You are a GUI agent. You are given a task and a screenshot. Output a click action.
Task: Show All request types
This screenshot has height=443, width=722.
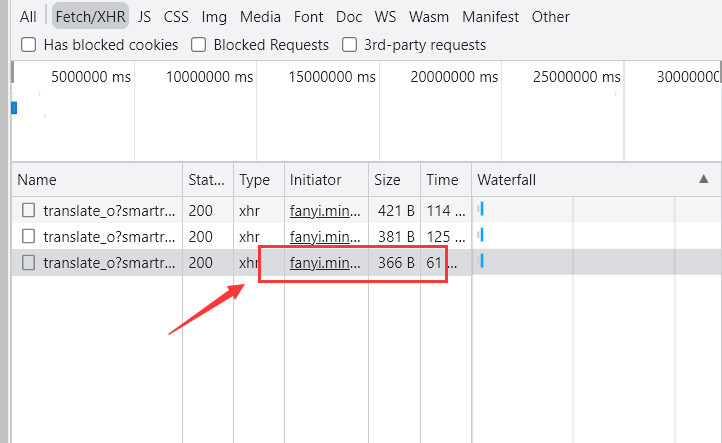(28, 17)
